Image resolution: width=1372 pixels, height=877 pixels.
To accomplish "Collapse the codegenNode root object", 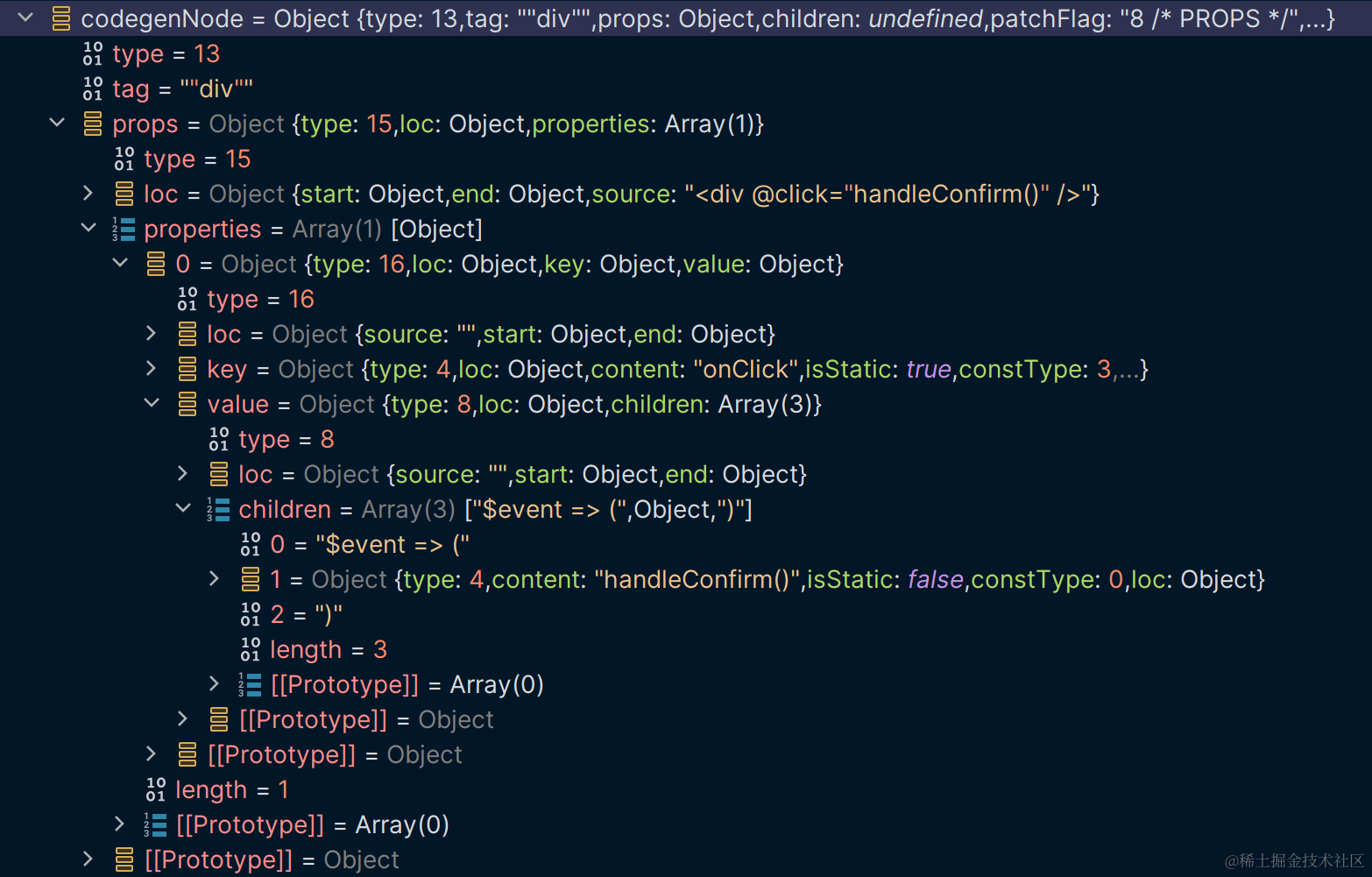I will coord(25,18).
